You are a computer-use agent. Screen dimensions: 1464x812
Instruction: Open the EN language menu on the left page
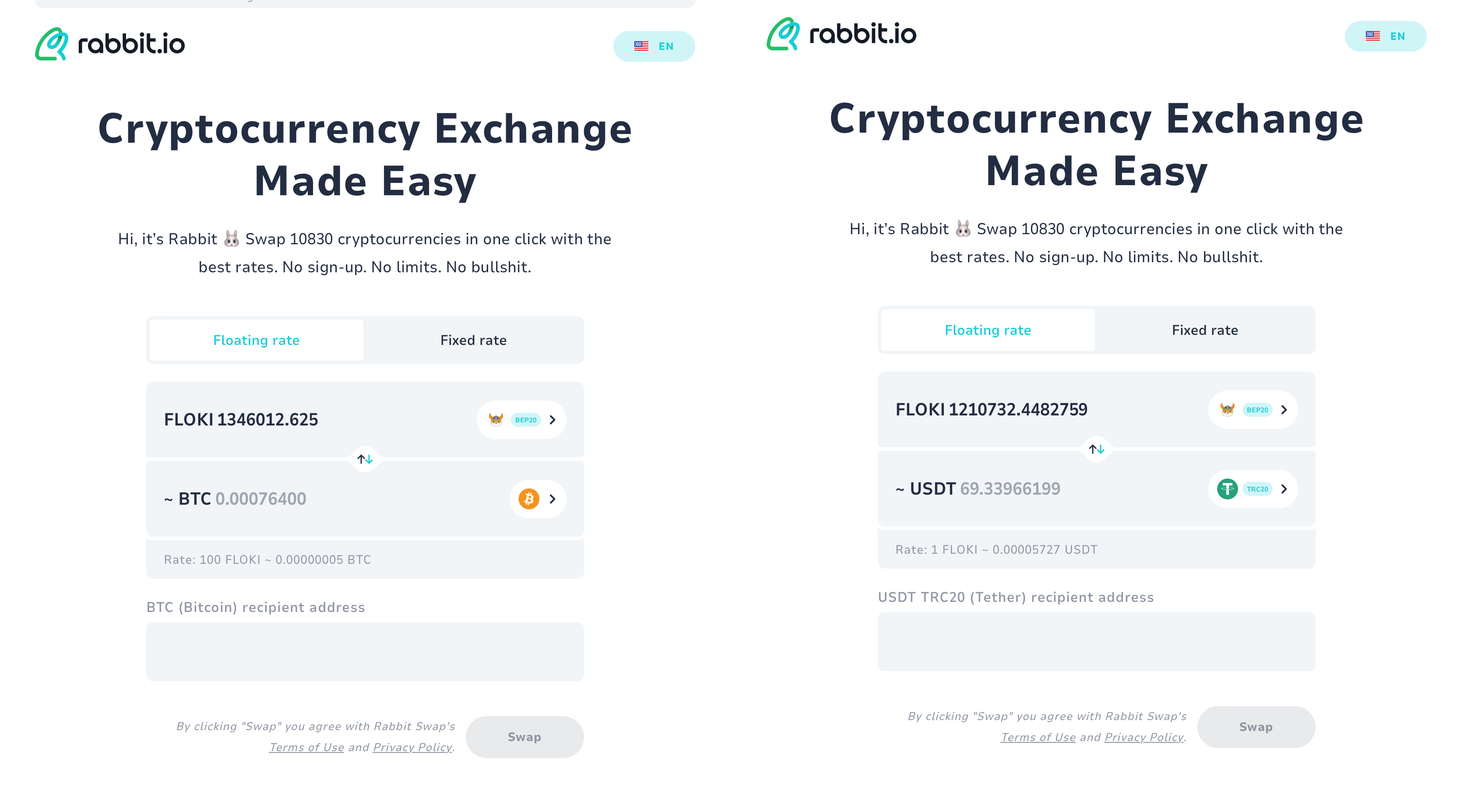654,46
